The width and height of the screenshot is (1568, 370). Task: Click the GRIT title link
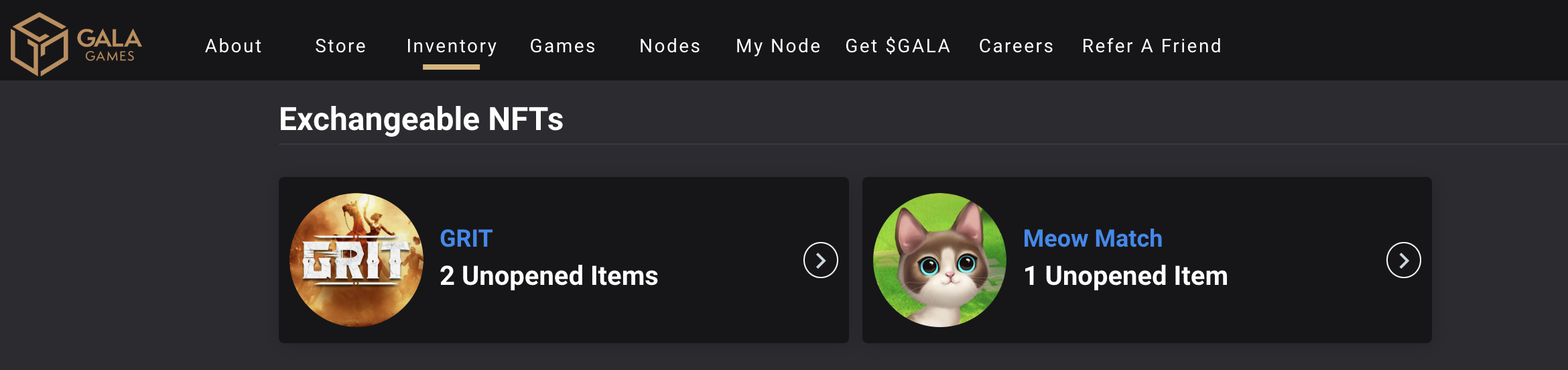466,239
